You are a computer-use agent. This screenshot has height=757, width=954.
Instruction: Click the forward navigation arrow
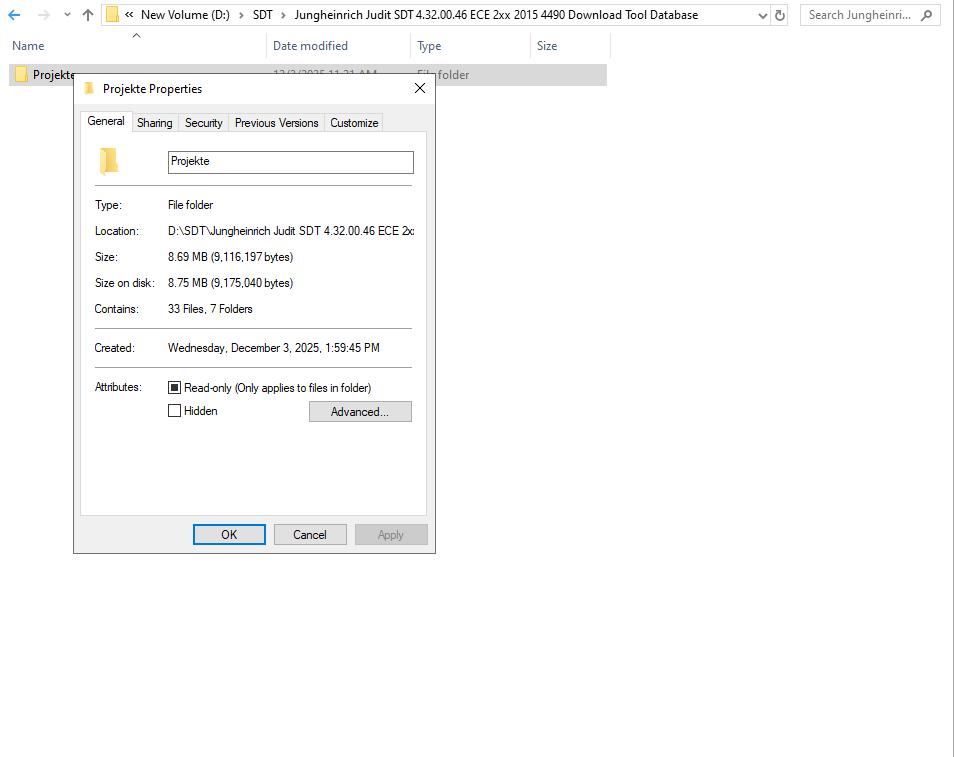tap(43, 15)
